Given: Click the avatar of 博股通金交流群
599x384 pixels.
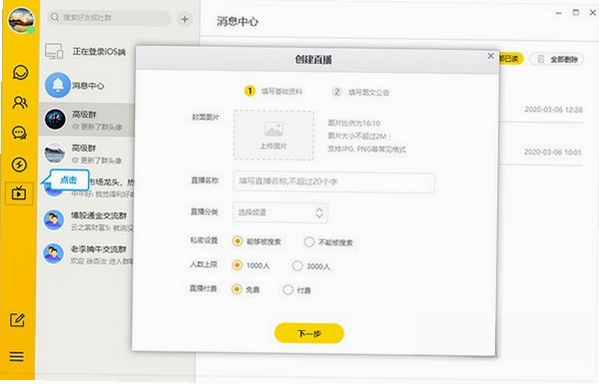Looking at the screenshot, I should [53, 220].
